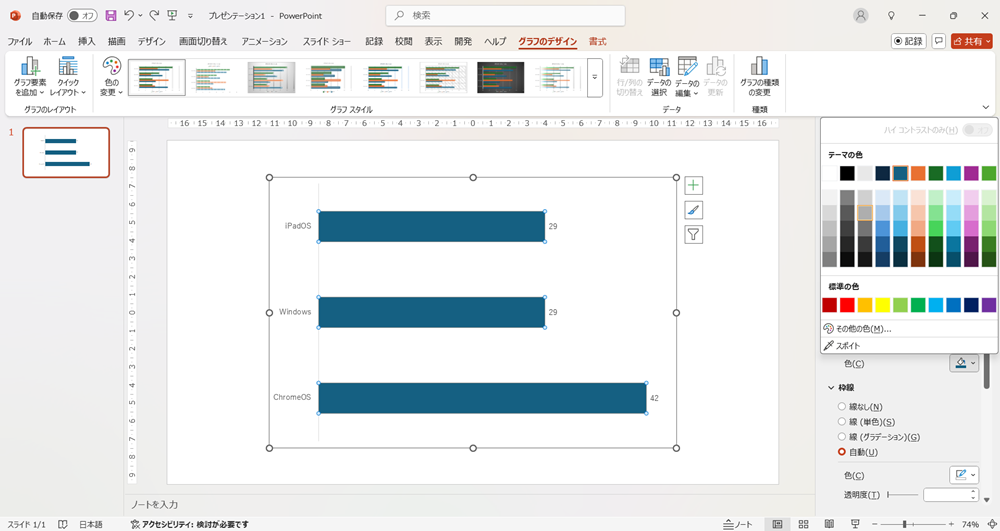Viewport: 1000px width, 531px height.
Task: Click the lightbulb ideas icon
Action: (x=892, y=16)
